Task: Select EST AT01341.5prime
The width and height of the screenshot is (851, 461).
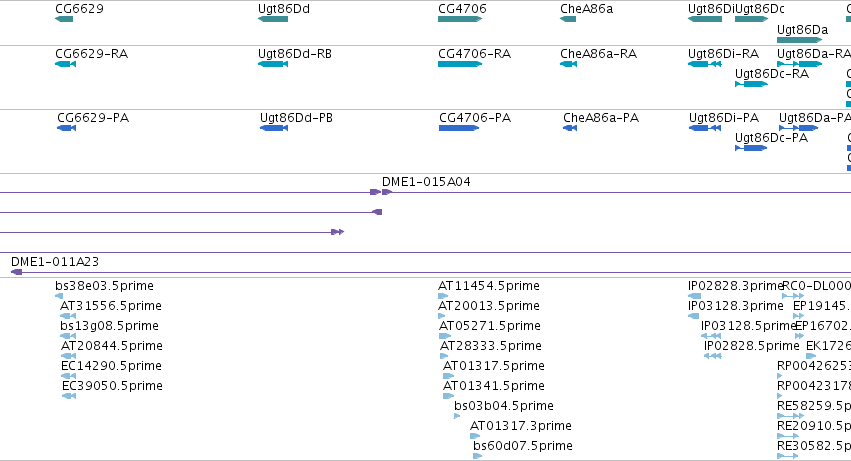Action: tap(494, 386)
